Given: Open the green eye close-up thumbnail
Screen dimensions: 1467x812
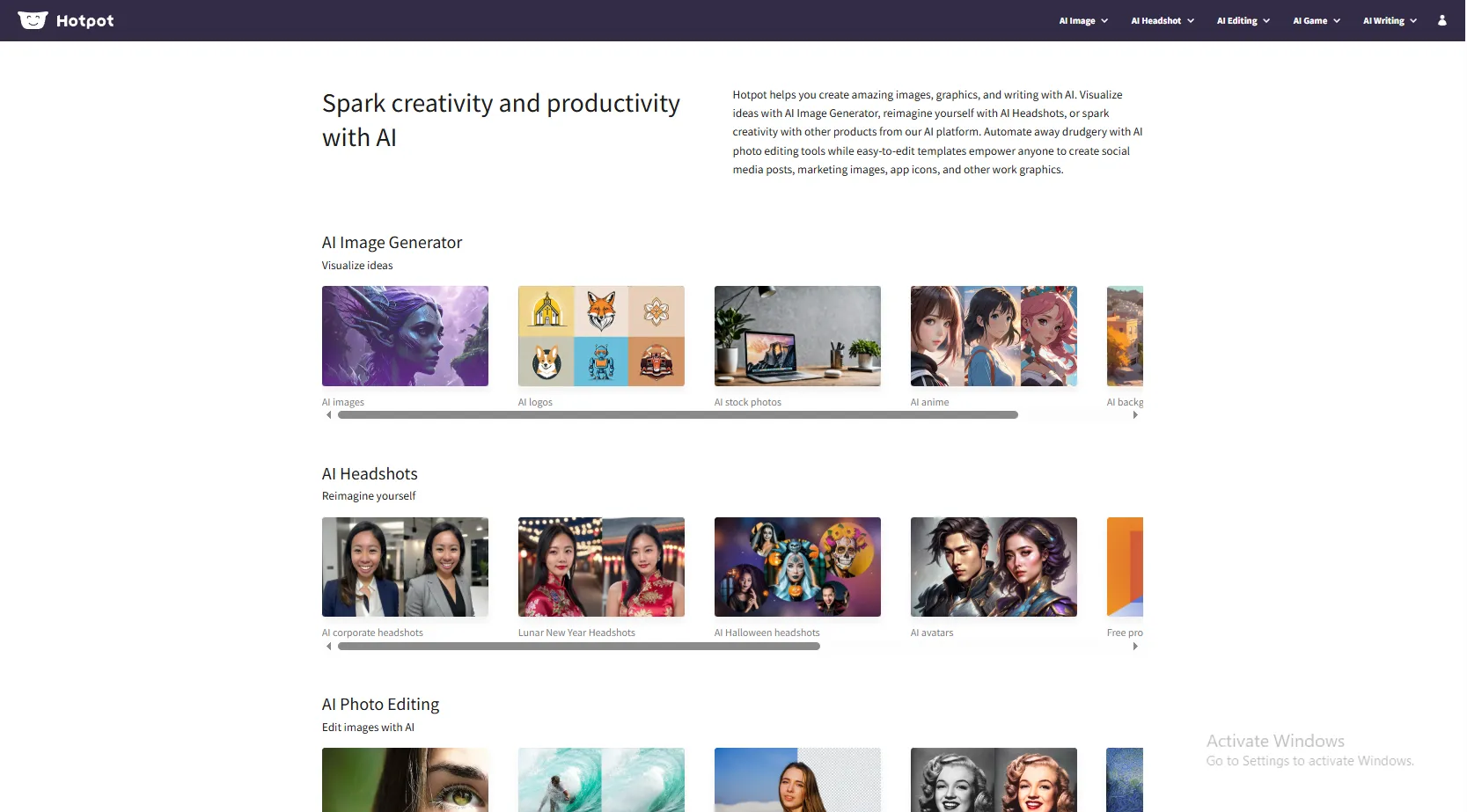Looking at the screenshot, I should tap(405, 779).
